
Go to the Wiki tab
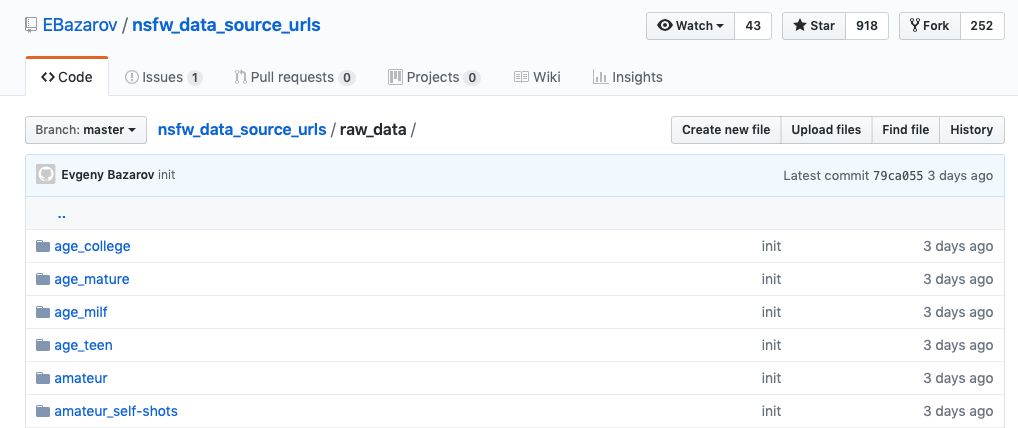tap(537, 77)
